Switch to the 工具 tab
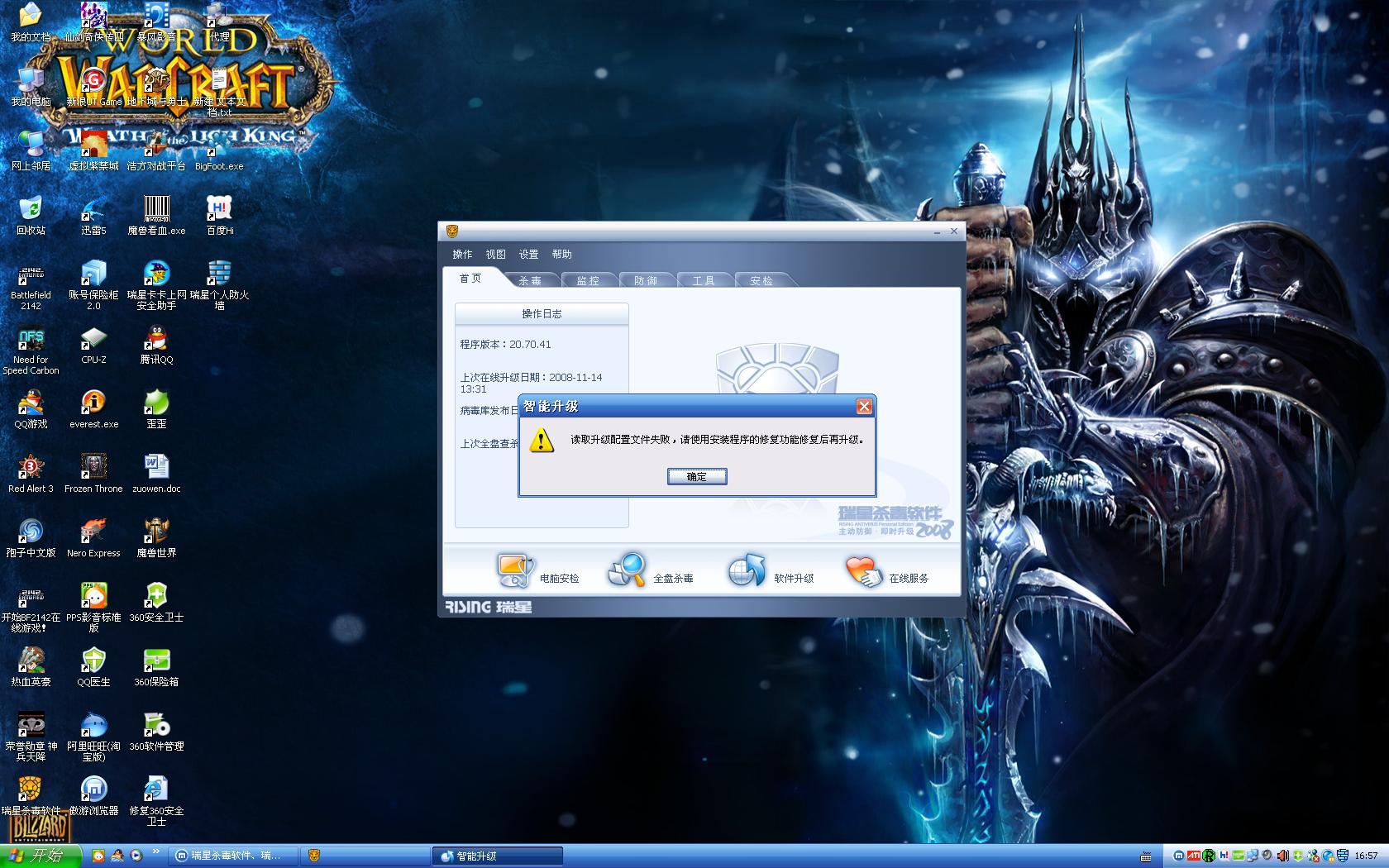The height and width of the screenshot is (868, 1389). pos(704,280)
